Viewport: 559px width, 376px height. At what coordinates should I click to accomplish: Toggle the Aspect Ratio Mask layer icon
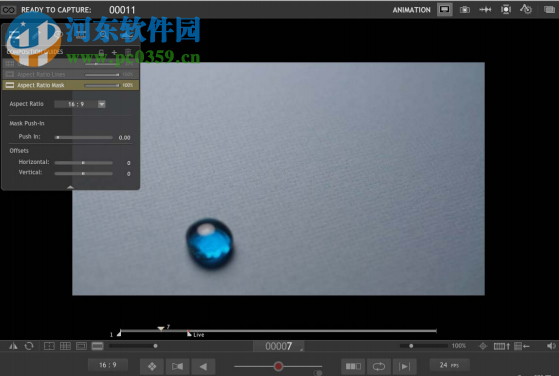pos(10,85)
